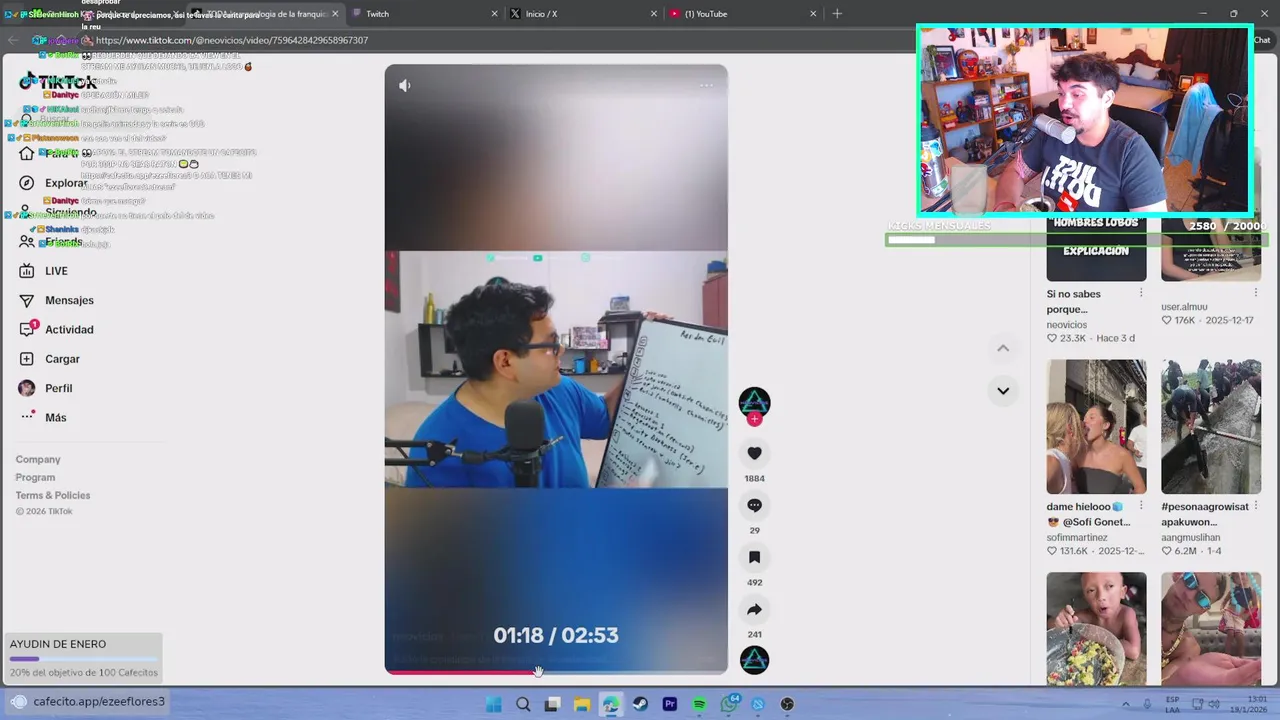
Task: Click the video playback area to pause
Action: 556,369
